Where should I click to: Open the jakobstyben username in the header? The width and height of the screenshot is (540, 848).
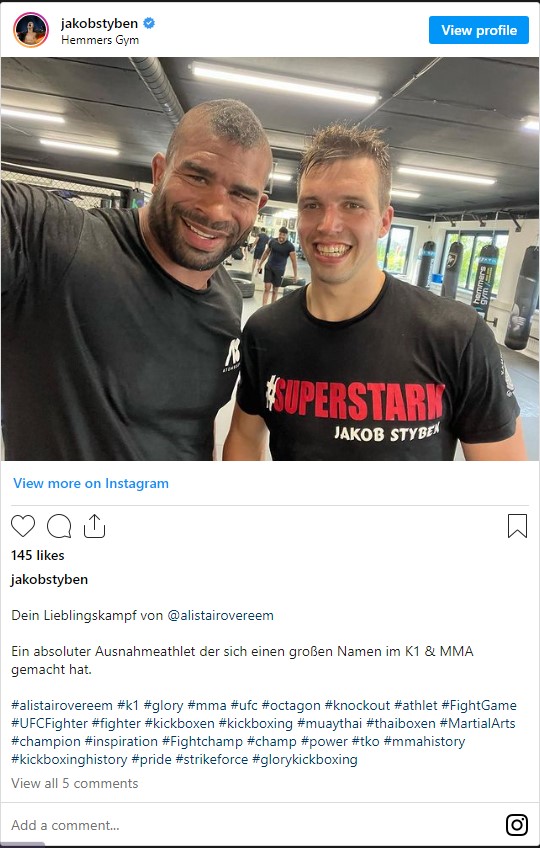click(100, 23)
